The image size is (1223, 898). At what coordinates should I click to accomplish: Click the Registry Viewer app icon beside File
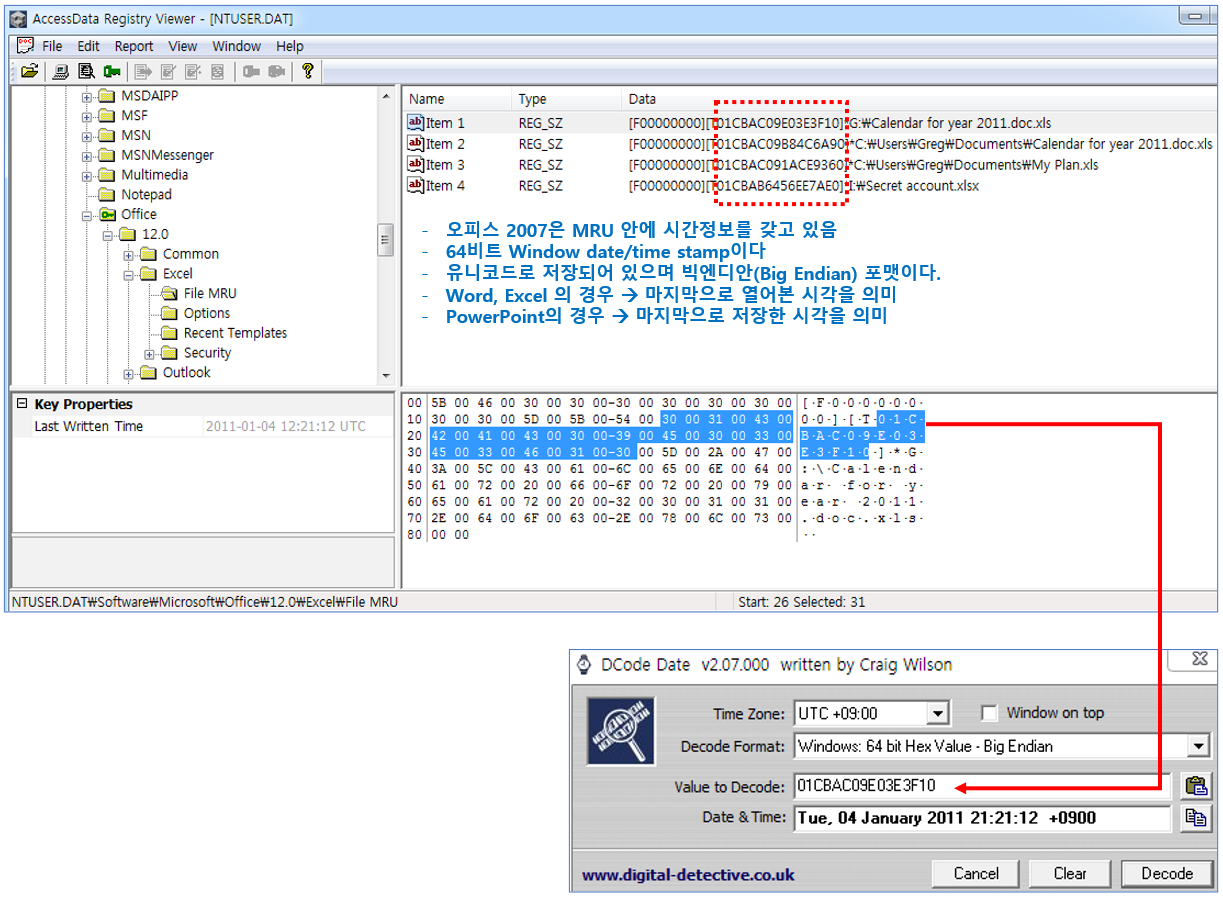click(x=26, y=46)
